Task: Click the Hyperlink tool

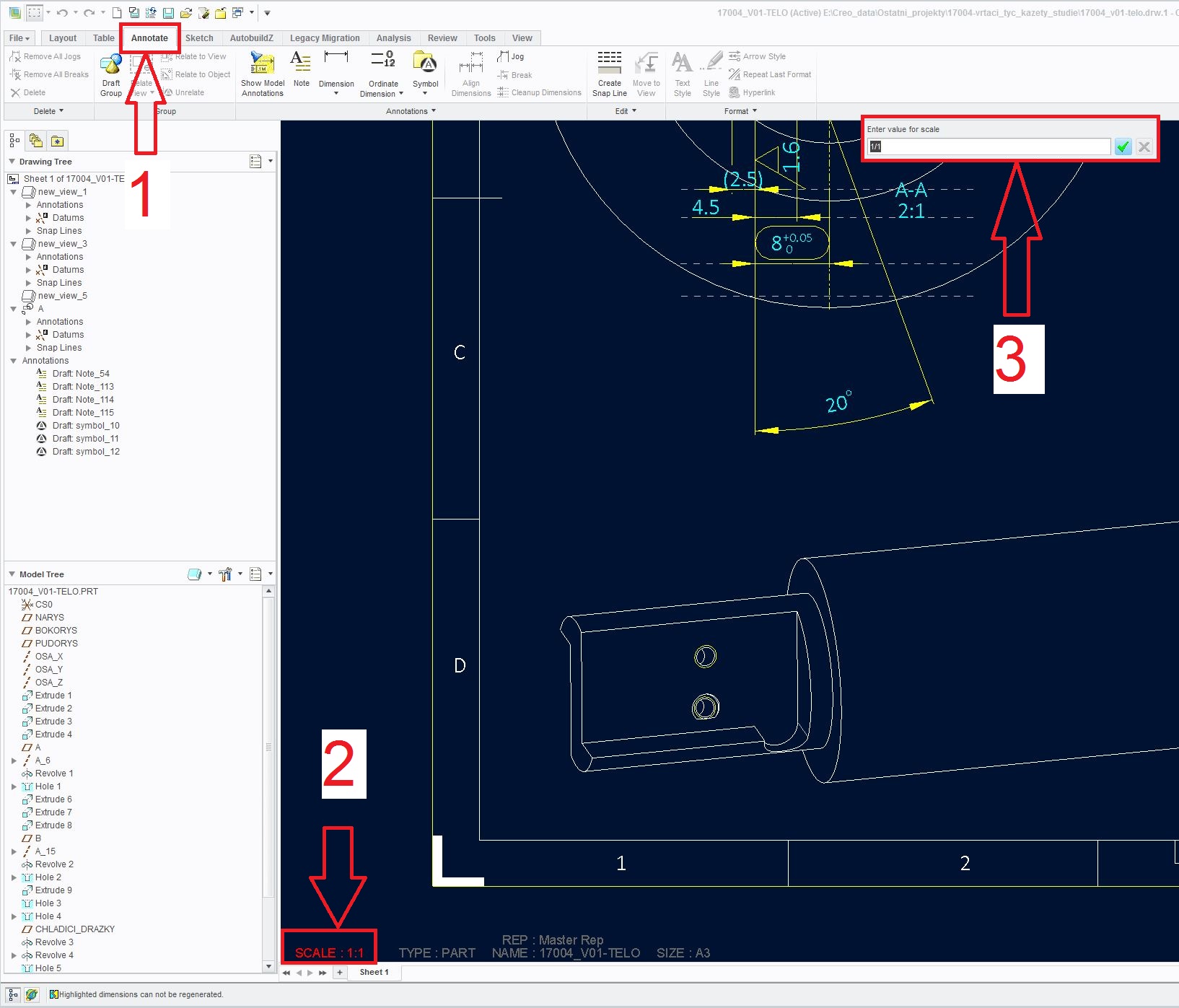Action: coord(752,92)
